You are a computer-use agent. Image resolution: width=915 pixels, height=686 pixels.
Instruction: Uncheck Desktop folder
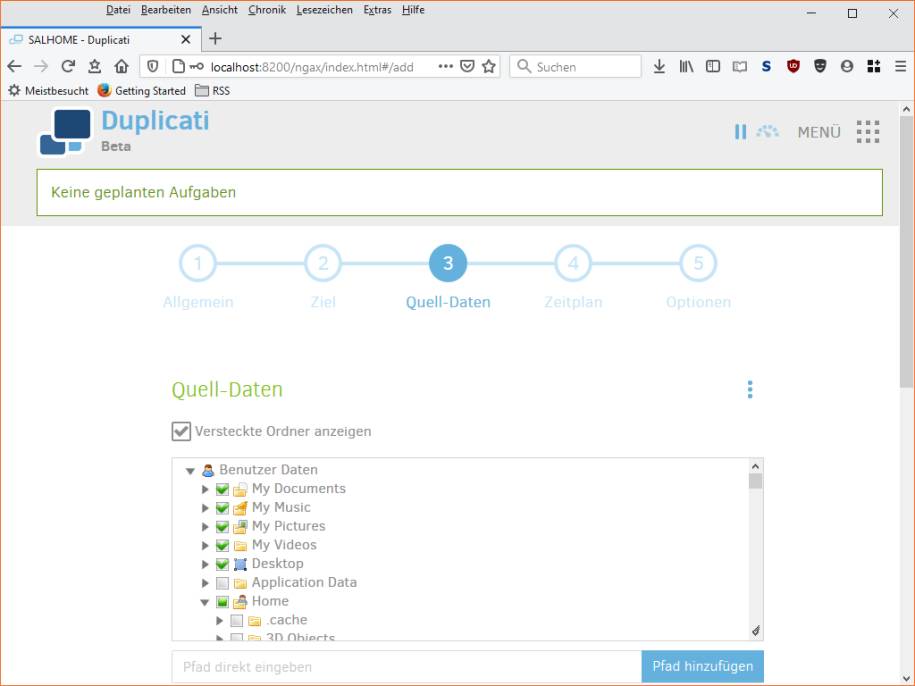222,564
